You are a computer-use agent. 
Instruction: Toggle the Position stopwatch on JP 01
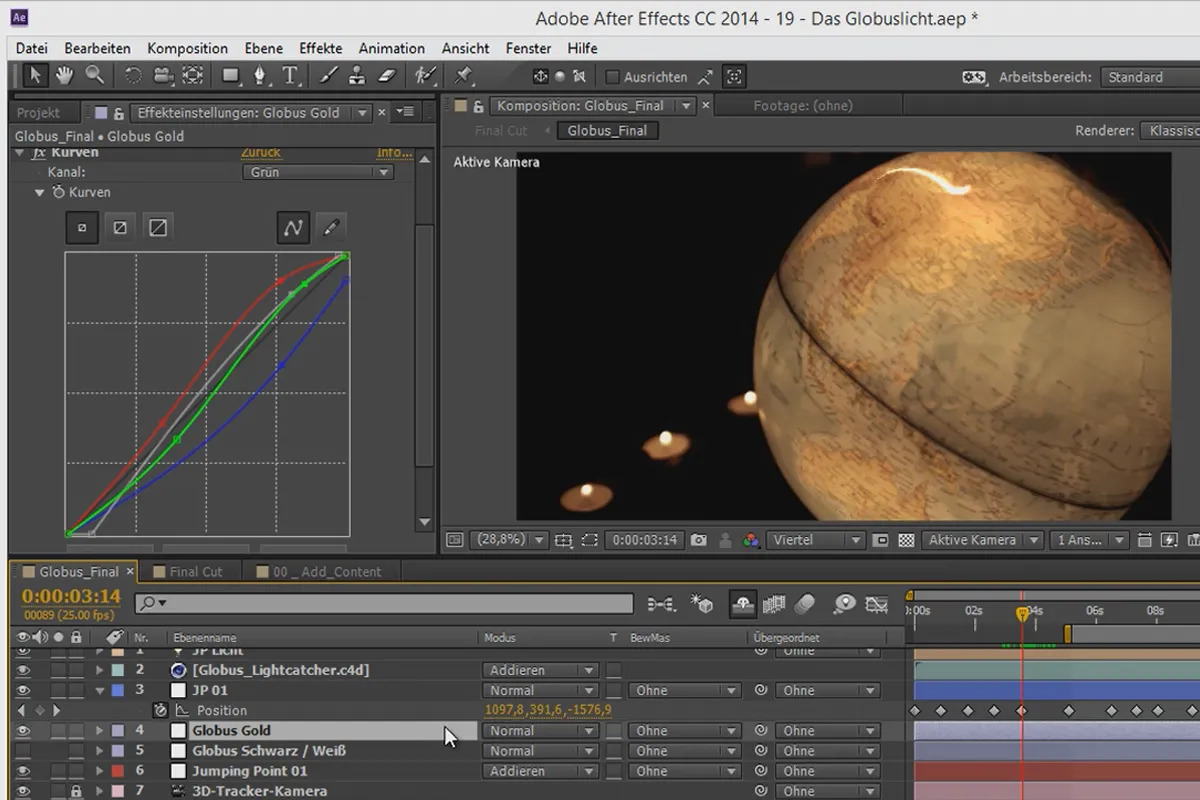(x=160, y=710)
